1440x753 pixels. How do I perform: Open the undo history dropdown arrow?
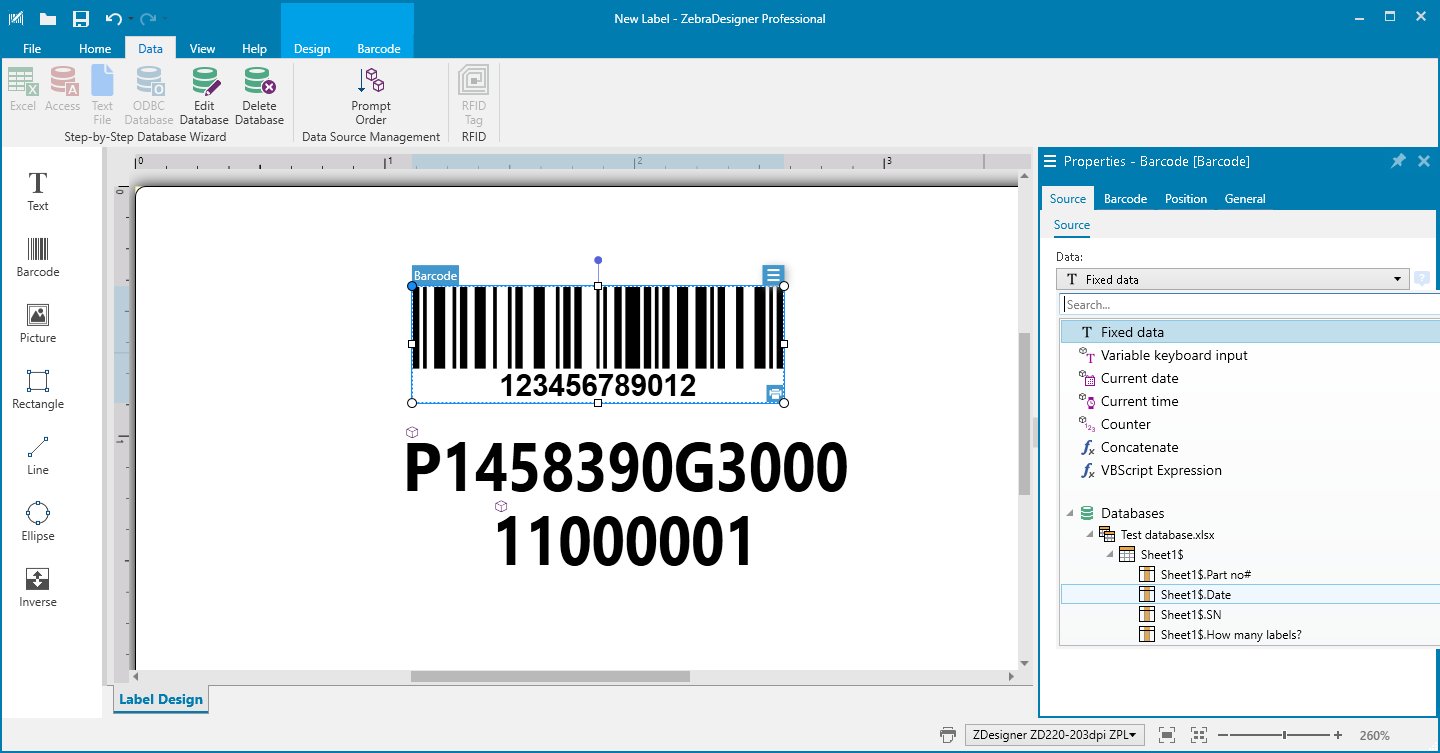(130, 19)
